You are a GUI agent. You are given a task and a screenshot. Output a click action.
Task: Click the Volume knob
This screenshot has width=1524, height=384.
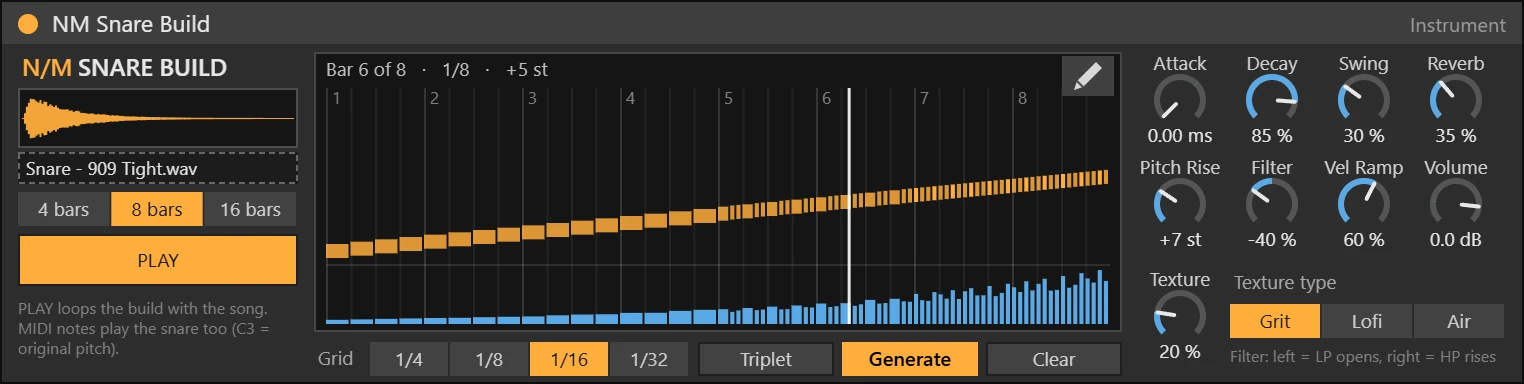coord(1456,205)
